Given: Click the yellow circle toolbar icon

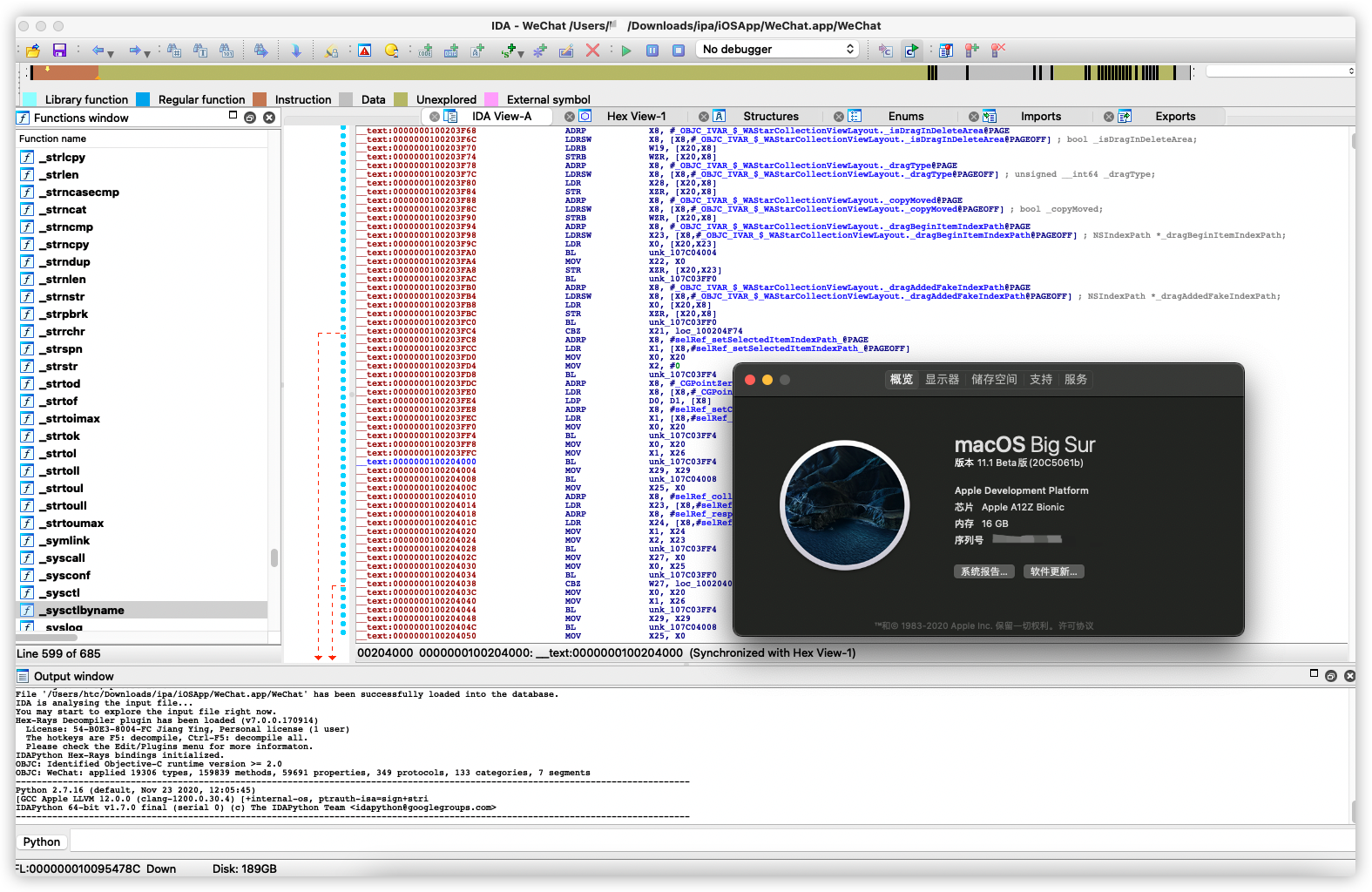Looking at the screenshot, I should [392, 51].
